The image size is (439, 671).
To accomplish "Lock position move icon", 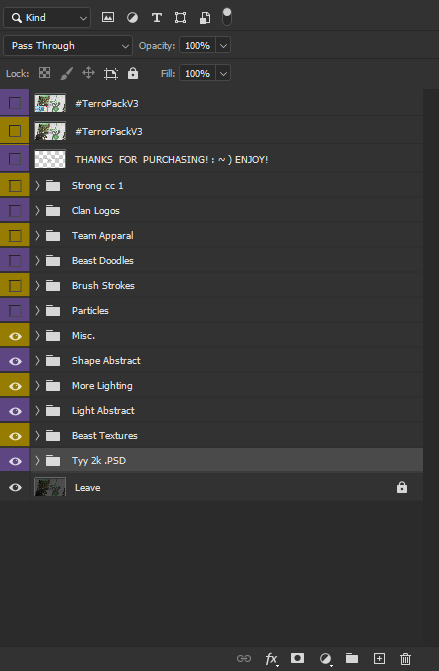I will 88,73.
